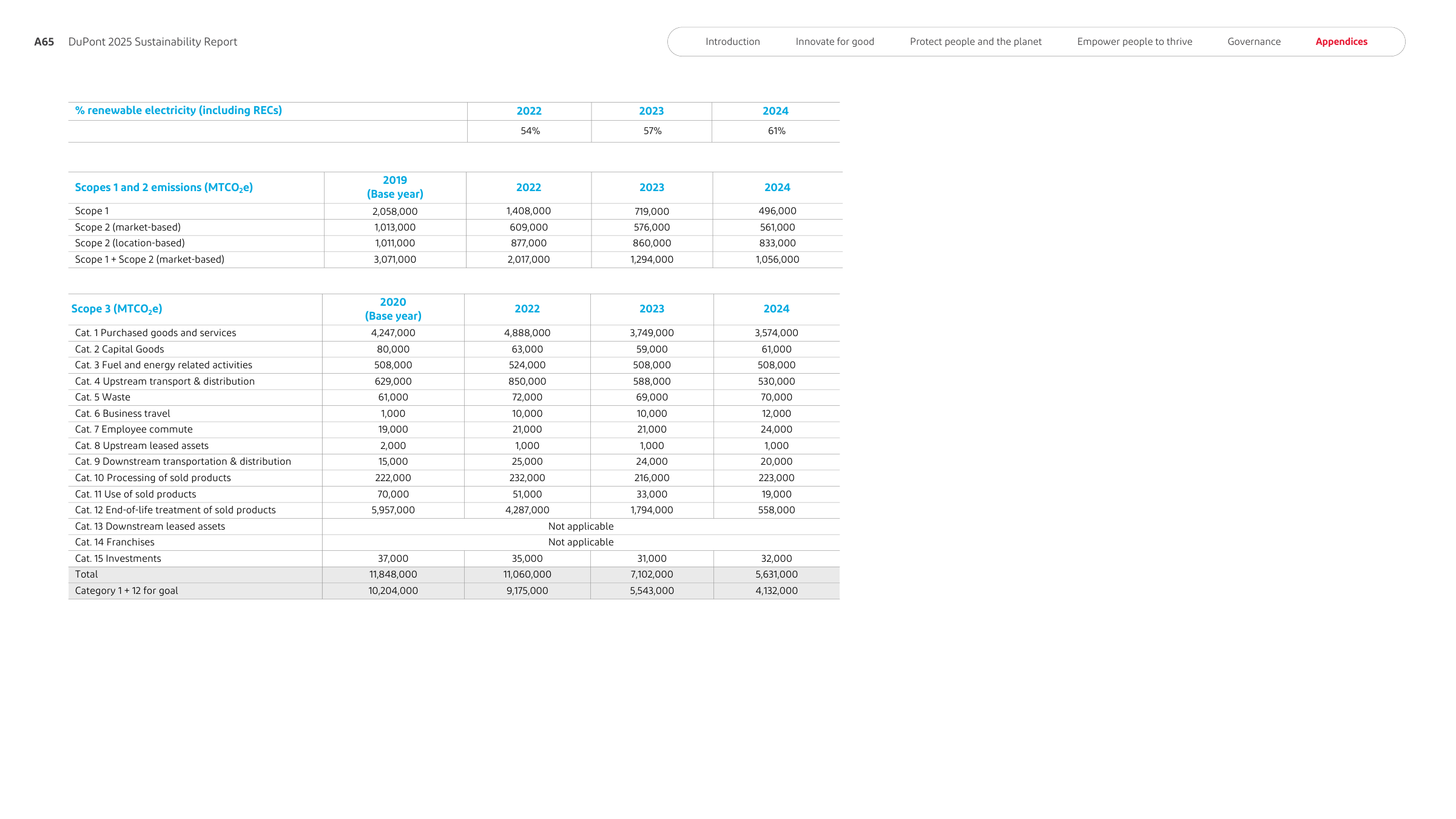Click the DuPont 2025 Sustainability Report title
The width and height of the screenshot is (1456, 819).
click(152, 42)
